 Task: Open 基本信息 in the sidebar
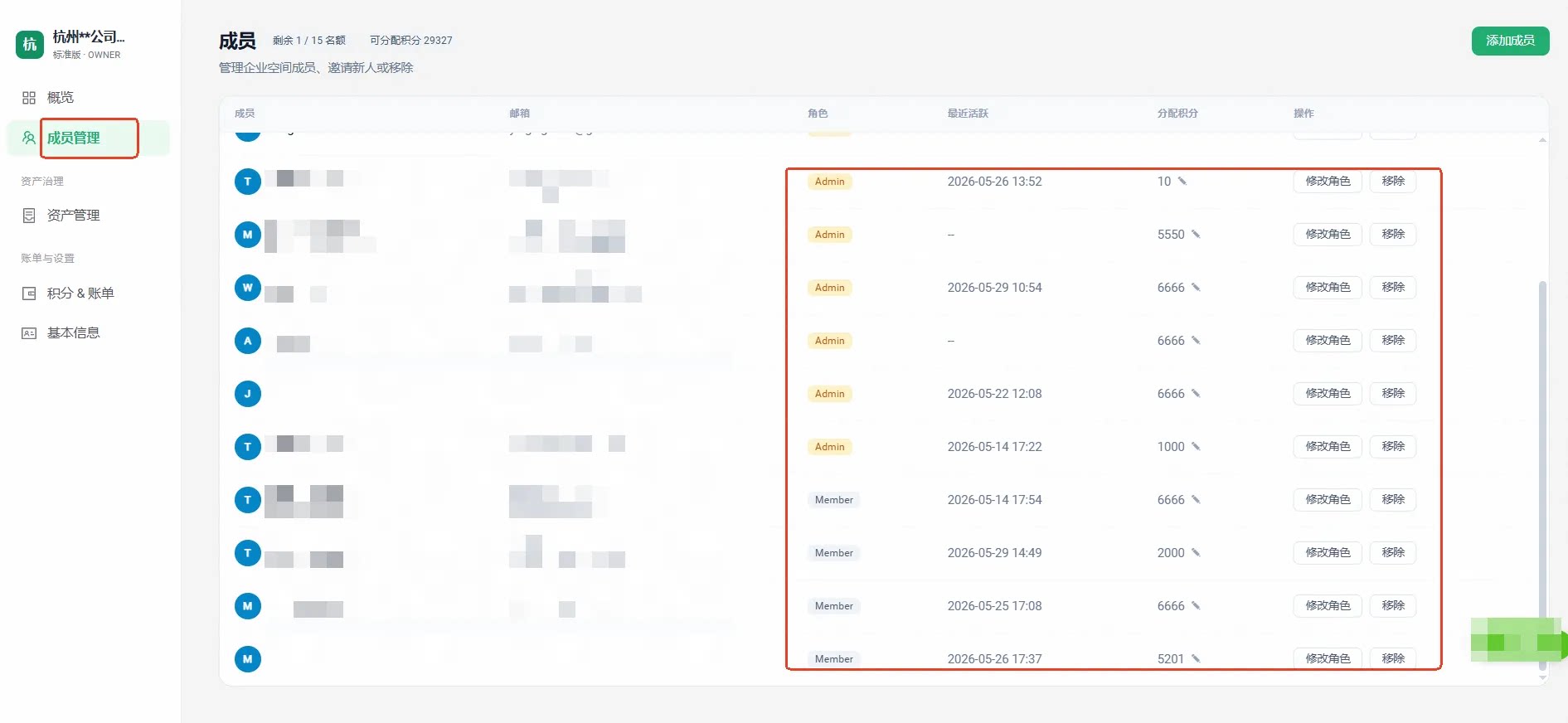click(73, 333)
